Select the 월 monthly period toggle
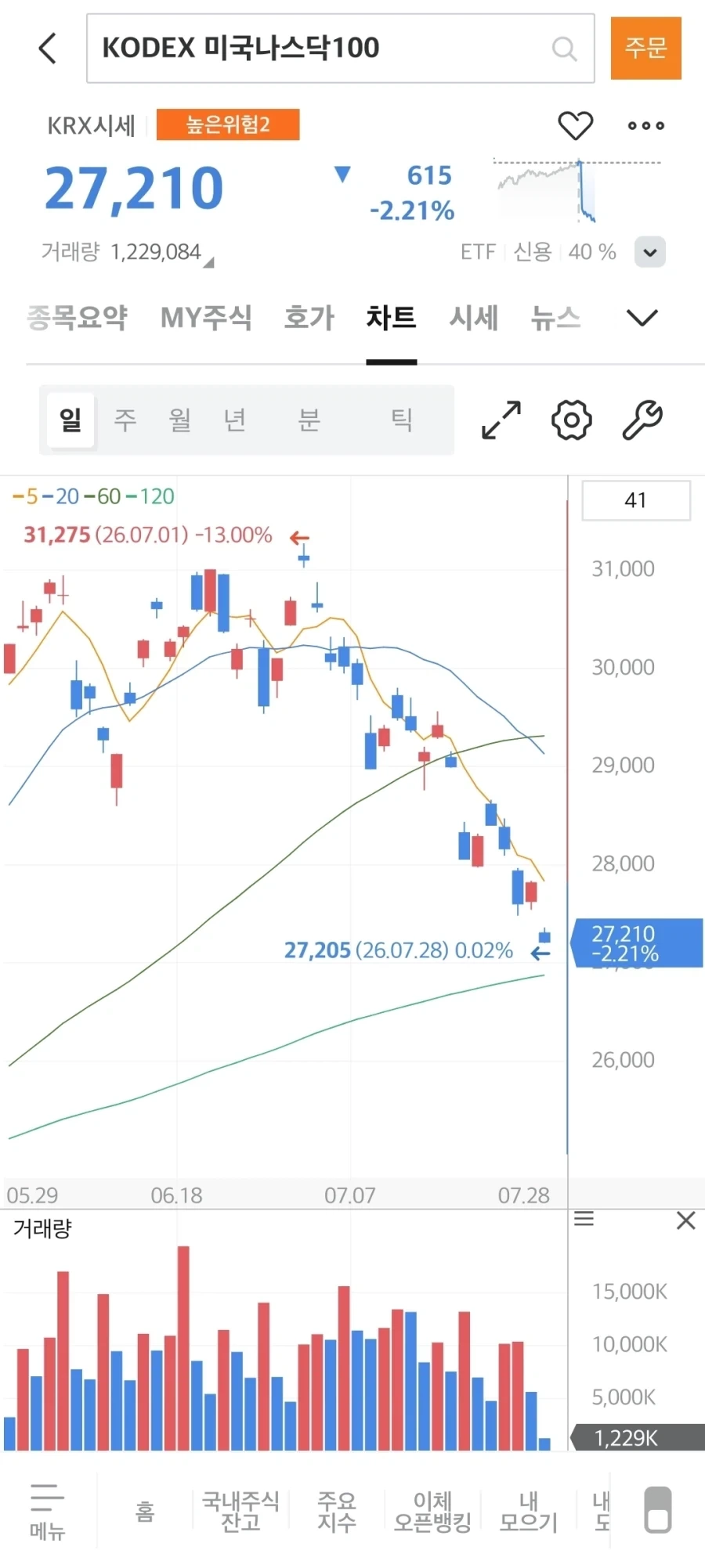The height and width of the screenshot is (1568, 705). [180, 420]
